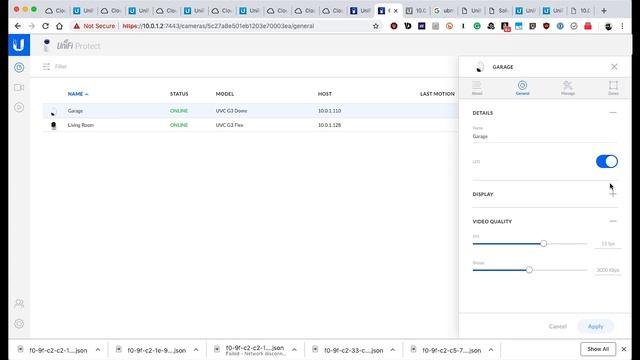Click the STATUS column header
Screen dimensions: 640x360
179,94
